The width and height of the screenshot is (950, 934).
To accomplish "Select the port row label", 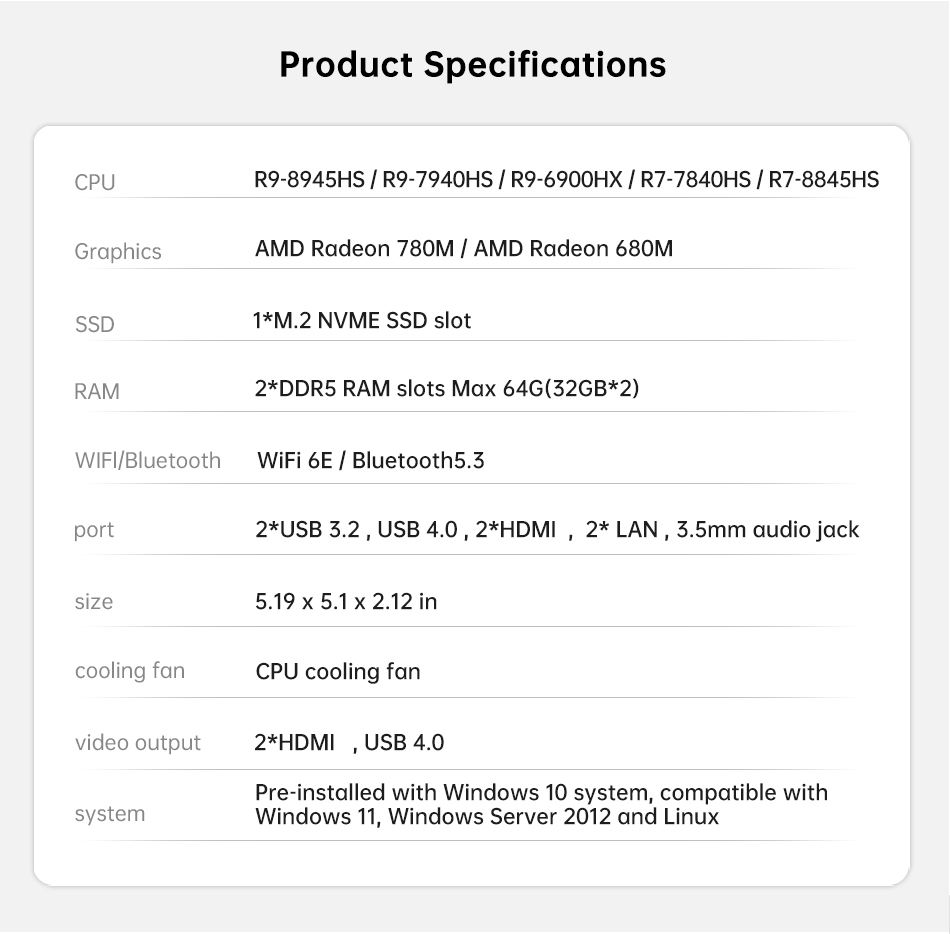I will [x=93, y=531].
